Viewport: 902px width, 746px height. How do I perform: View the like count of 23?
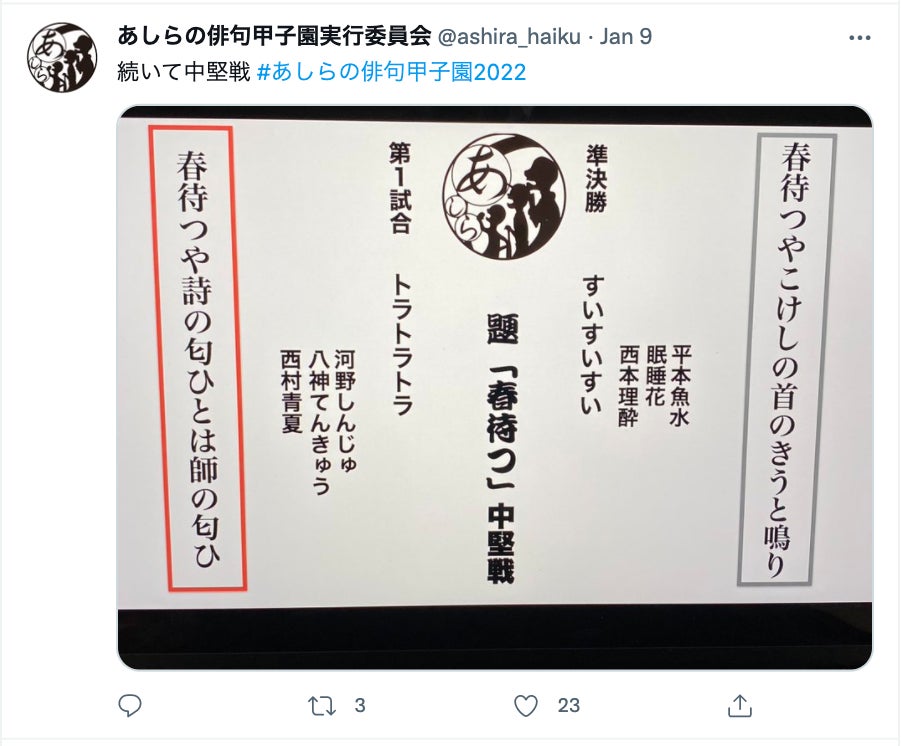(x=568, y=706)
